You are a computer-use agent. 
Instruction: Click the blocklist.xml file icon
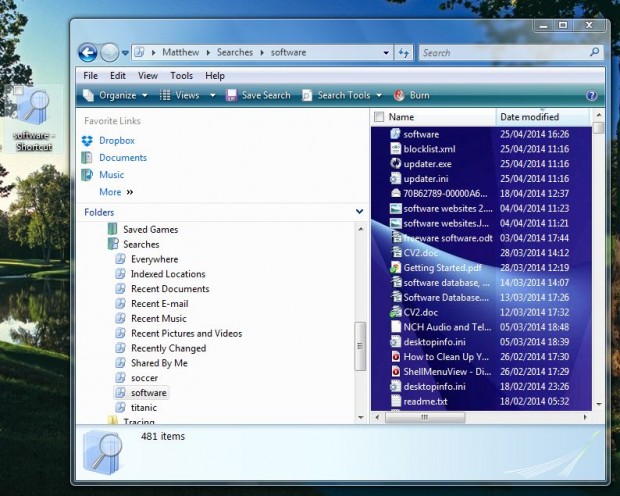[x=395, y=149]
